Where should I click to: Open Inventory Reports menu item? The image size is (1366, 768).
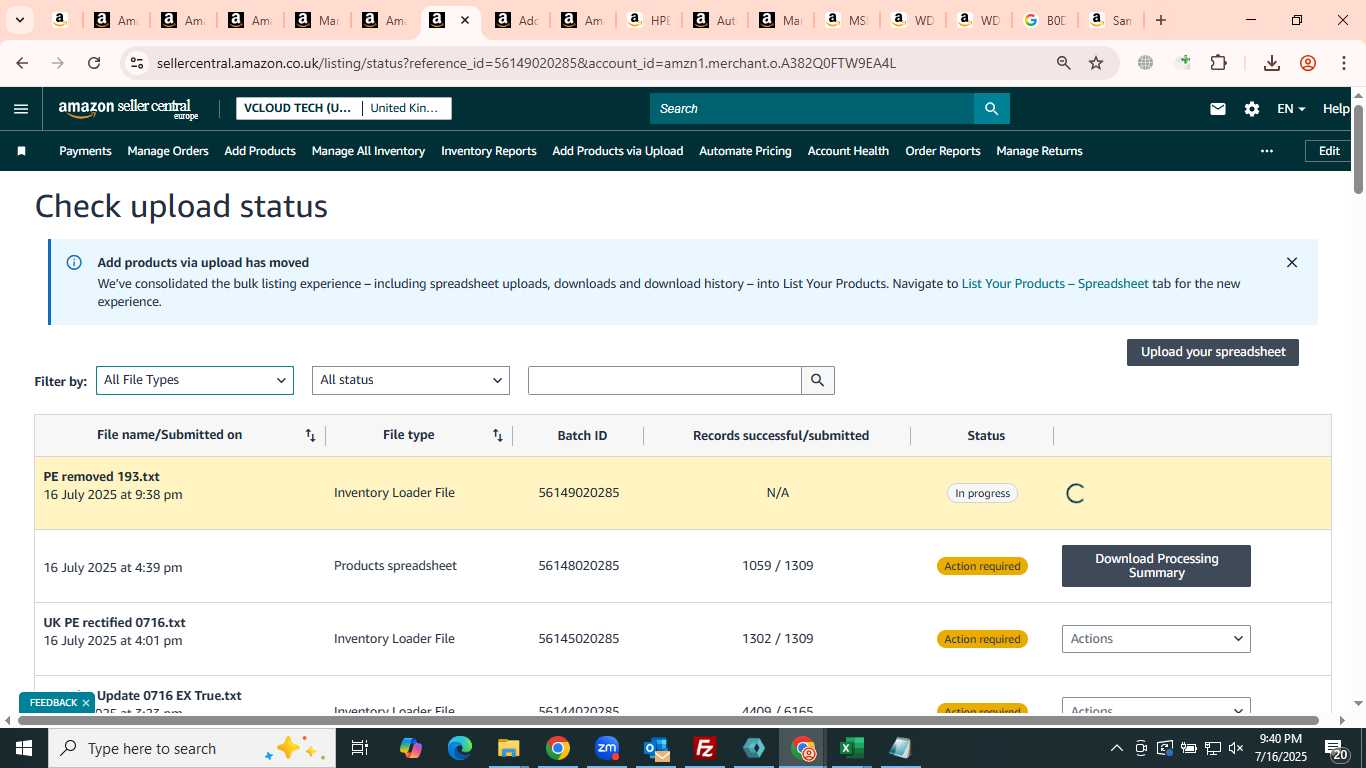coord(489,151)
